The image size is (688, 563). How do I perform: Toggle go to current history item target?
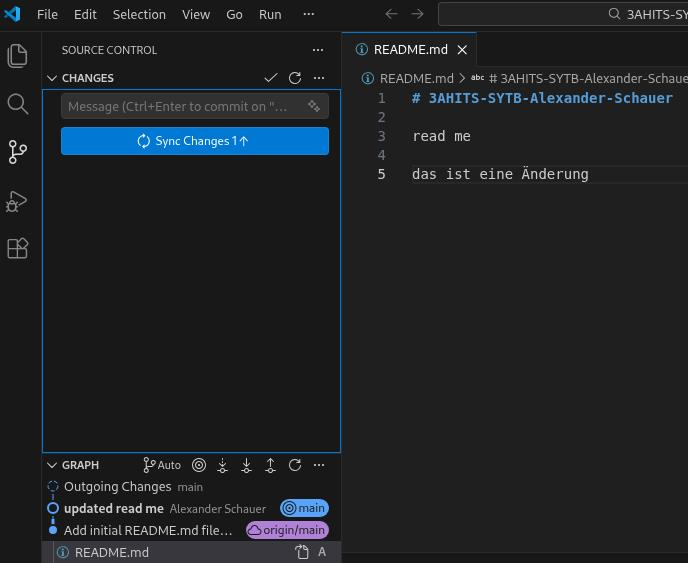199,465
